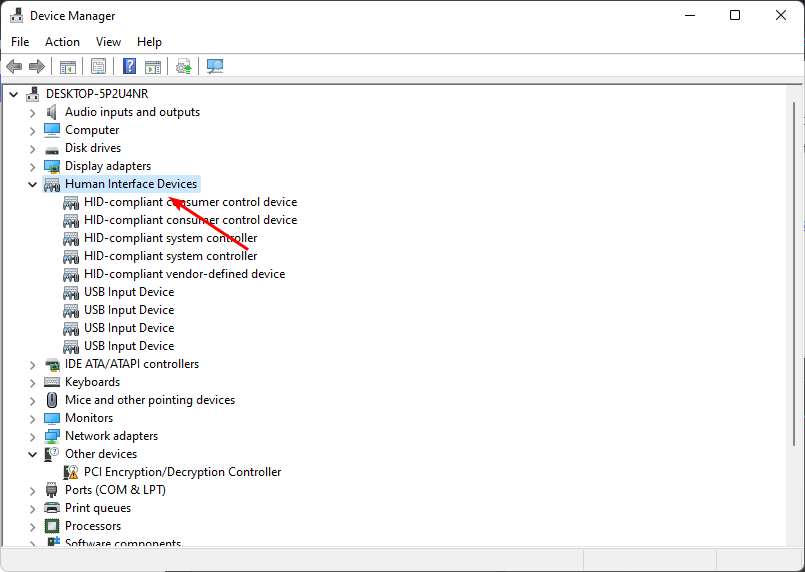Select the Print queues label
Screen dimensions: 805x572
pyautogui.click(x=98, y=508)
